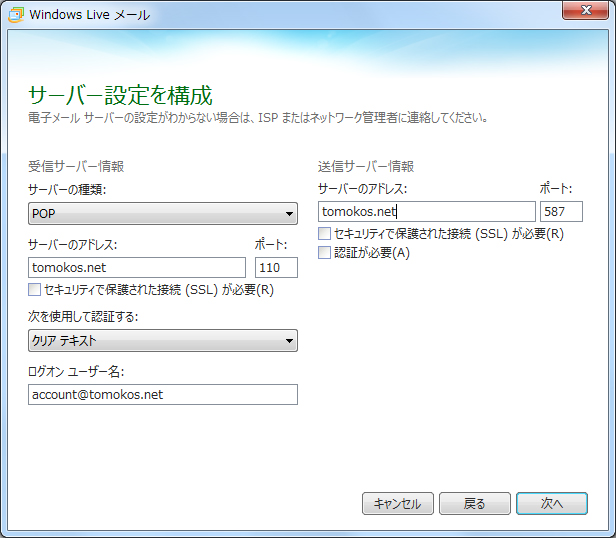Image resolution: width=616 pixels, height=538 pixels.
Task: Click the Windows Live Mail title bar icon
Action: pyautogui.click(x=16, y=15)
